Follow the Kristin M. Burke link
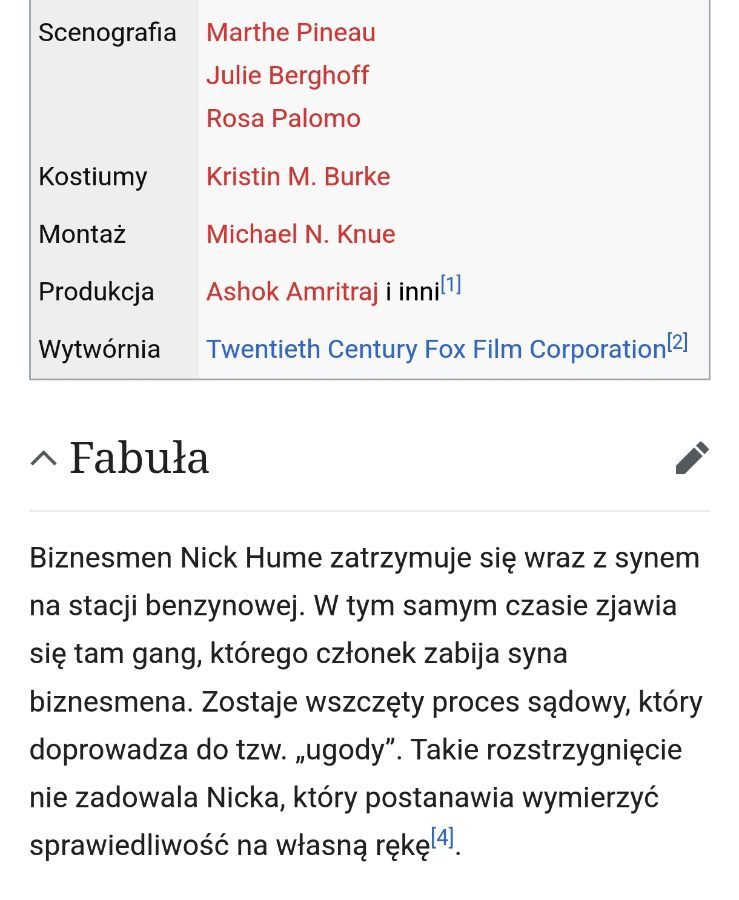This screenshot has height=900, width=739. (x=298, y=176)
